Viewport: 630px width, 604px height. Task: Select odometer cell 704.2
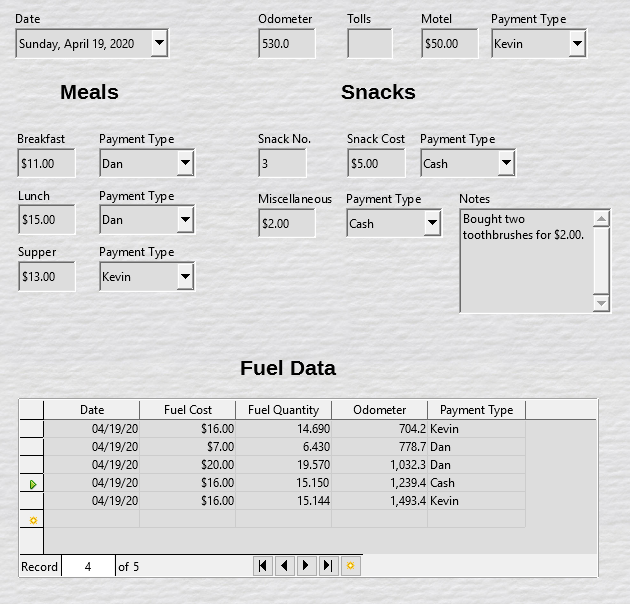[x=380, y=429]
